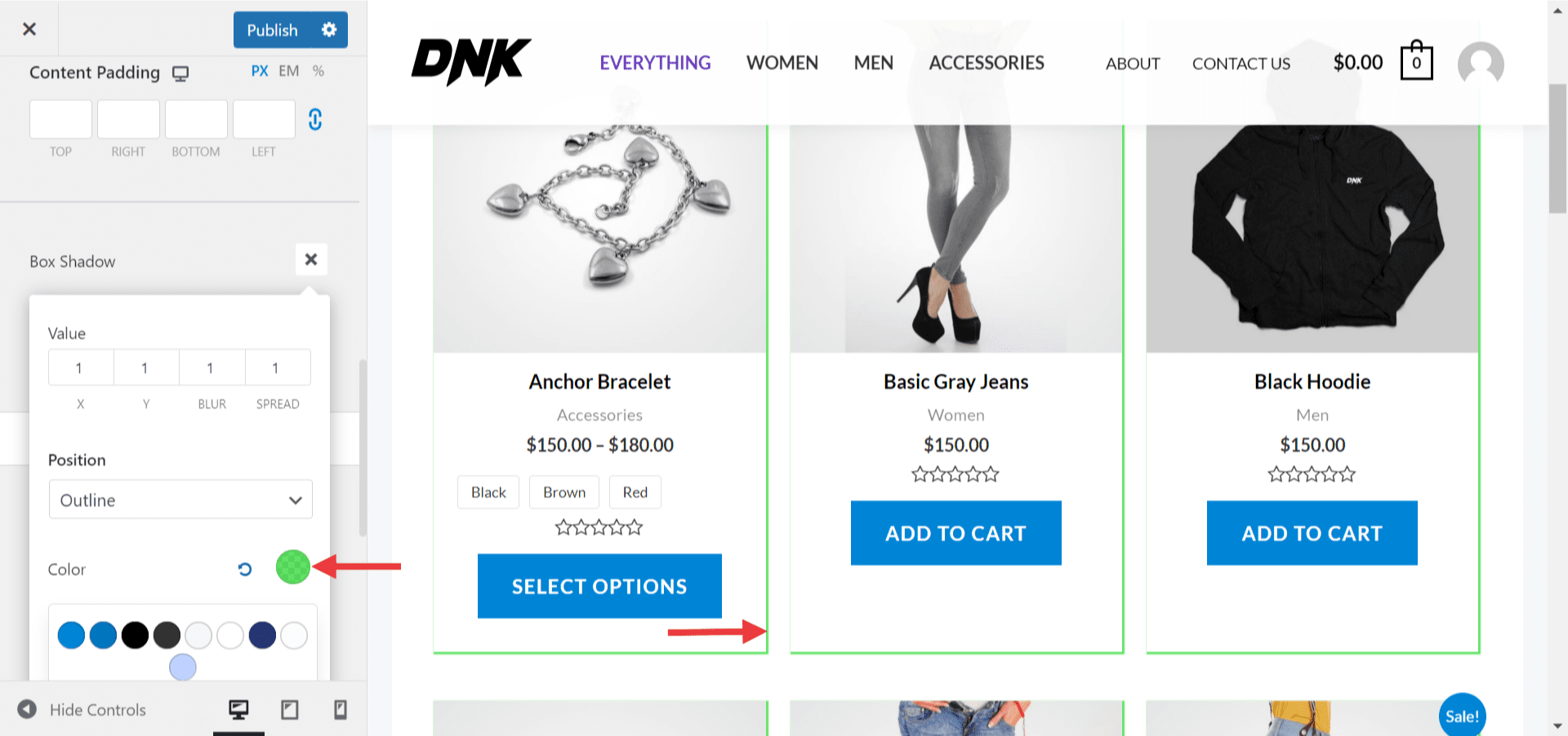Image resolution: width=1568 pixels, height=736 pixels.
Task: Open the Position dropdown set to Outline
Action: (x=180, y=499)
